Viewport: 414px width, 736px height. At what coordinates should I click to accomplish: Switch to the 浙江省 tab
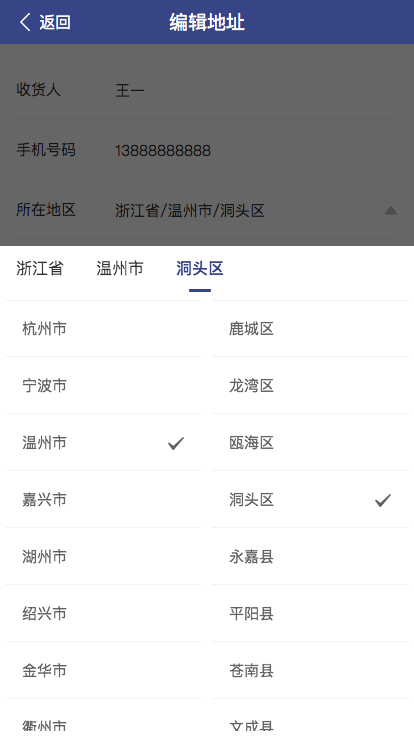point(39,268)
